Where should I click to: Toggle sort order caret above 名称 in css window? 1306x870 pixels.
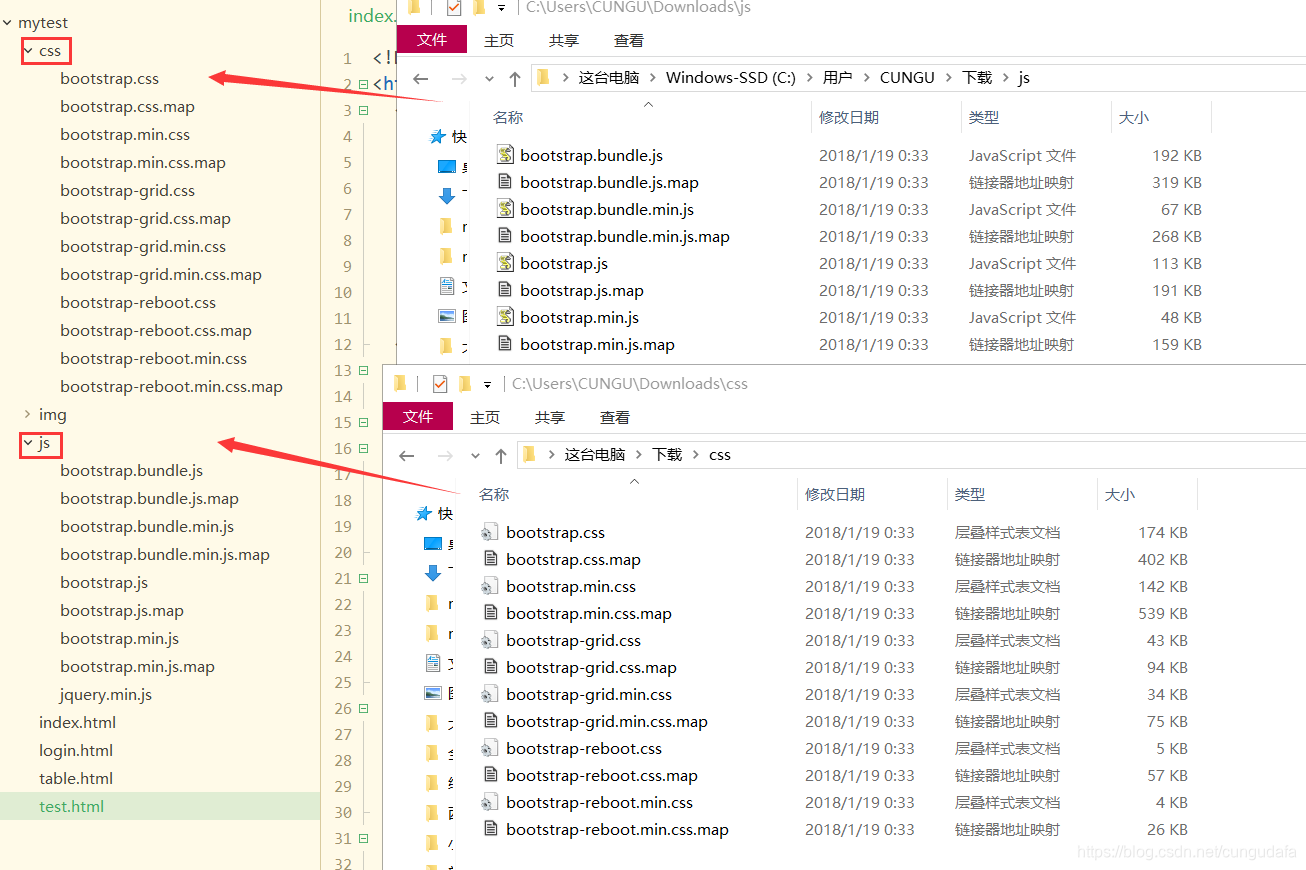(x=634, y=481)
